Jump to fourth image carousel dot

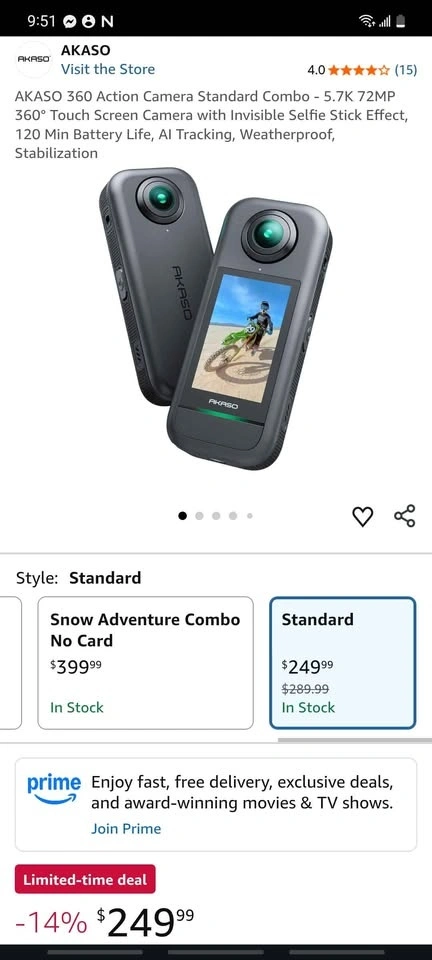coord(233,516)
